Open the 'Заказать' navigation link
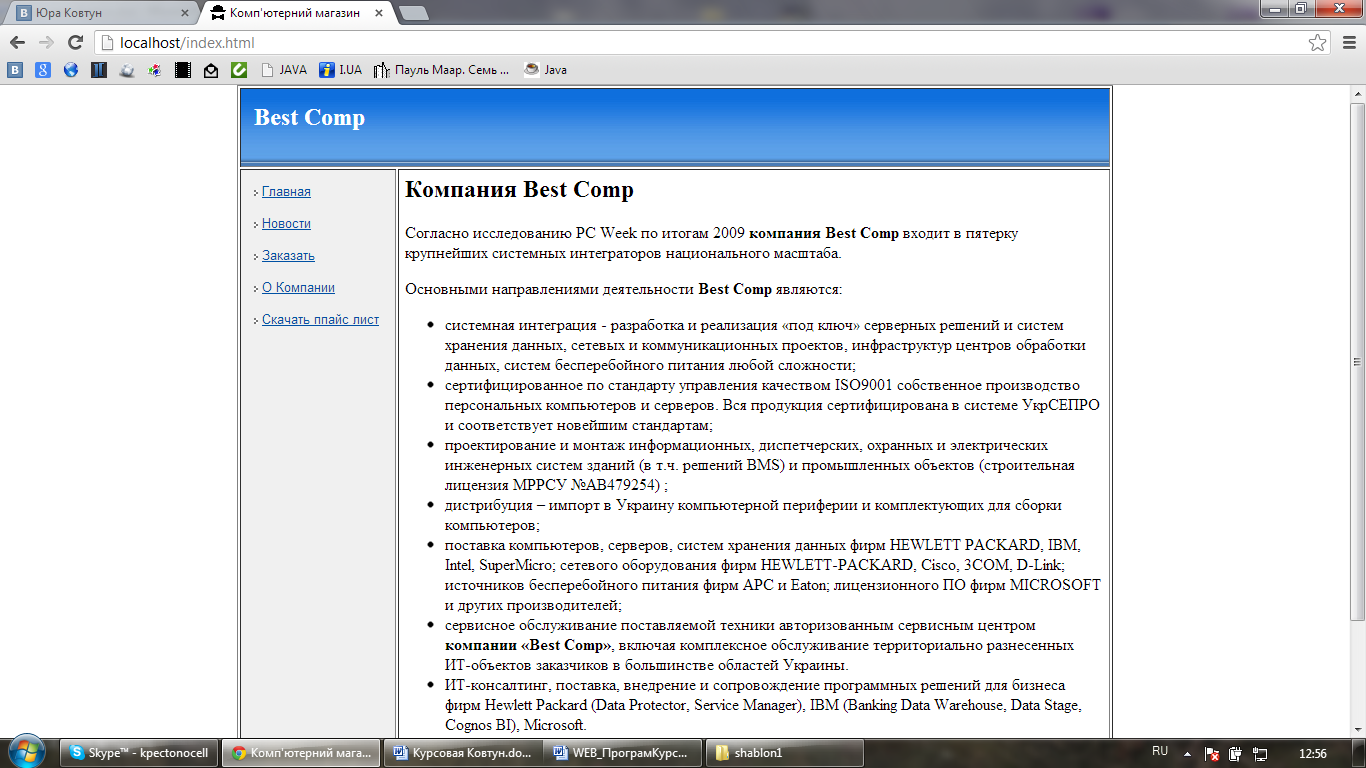1366x768 pixels. 288,256
